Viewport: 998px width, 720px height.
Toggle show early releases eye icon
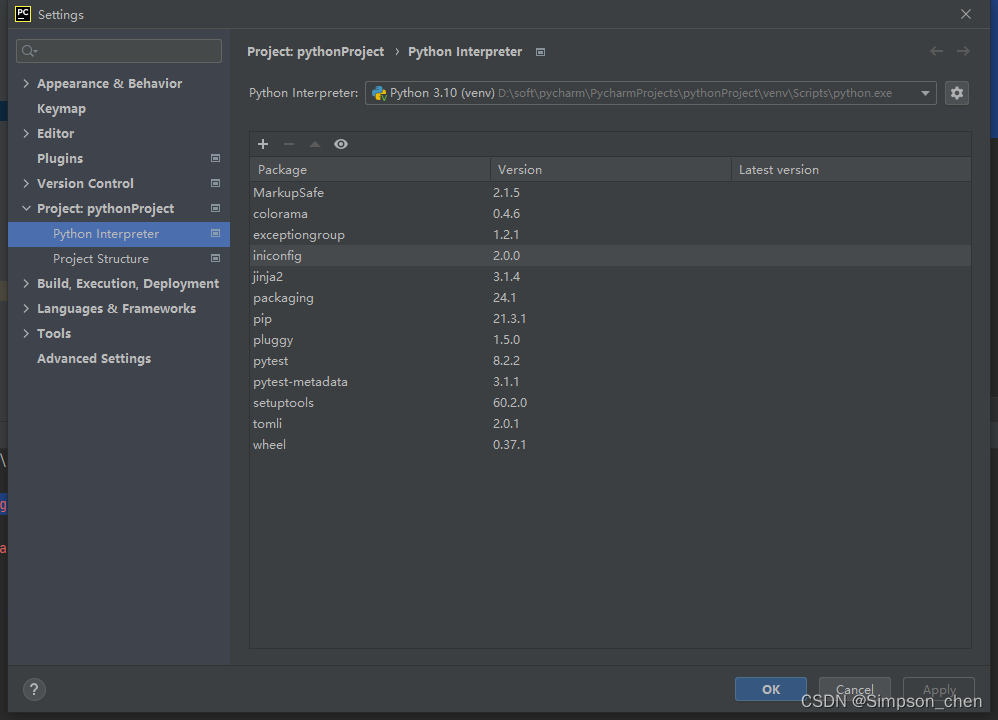point(341,144)
